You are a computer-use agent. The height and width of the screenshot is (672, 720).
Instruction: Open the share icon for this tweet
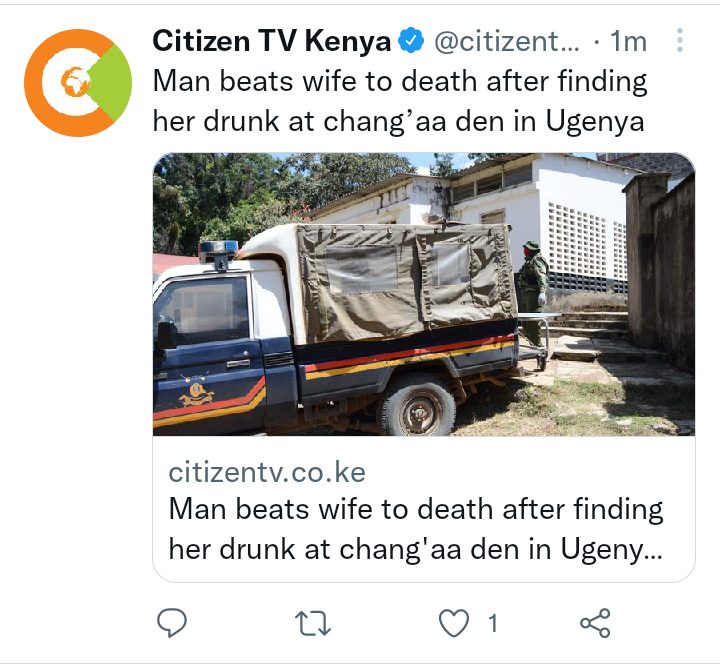tap(595, 623)
